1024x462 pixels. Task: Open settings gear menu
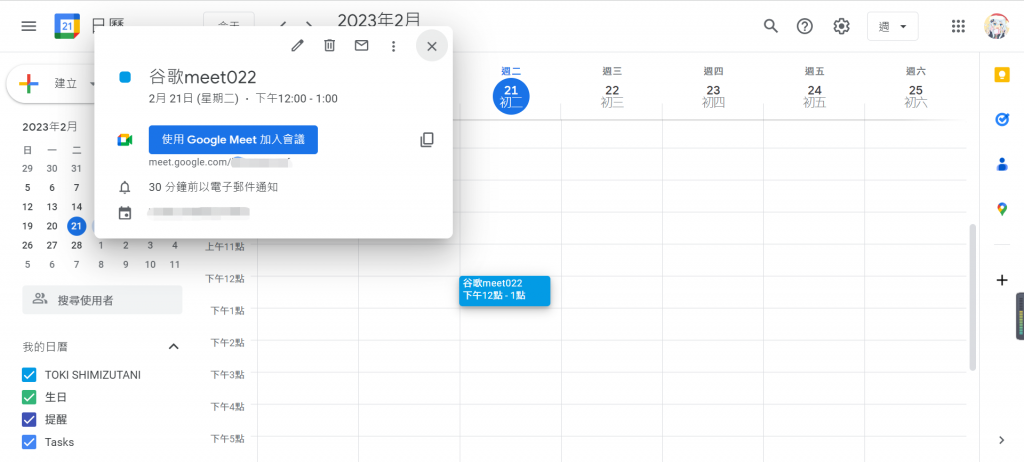[841, 26]
